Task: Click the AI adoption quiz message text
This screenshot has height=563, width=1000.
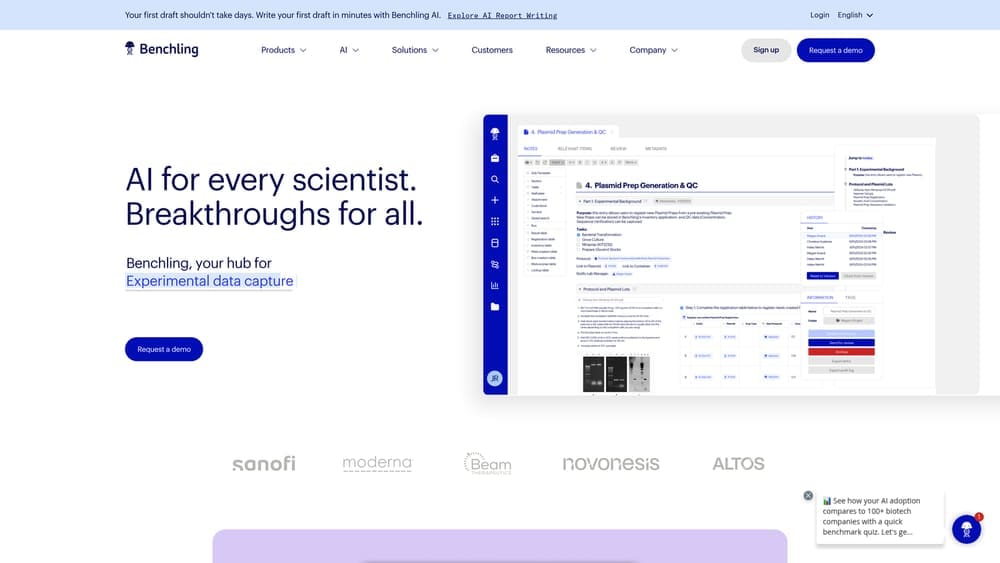Action: (871, 516)
